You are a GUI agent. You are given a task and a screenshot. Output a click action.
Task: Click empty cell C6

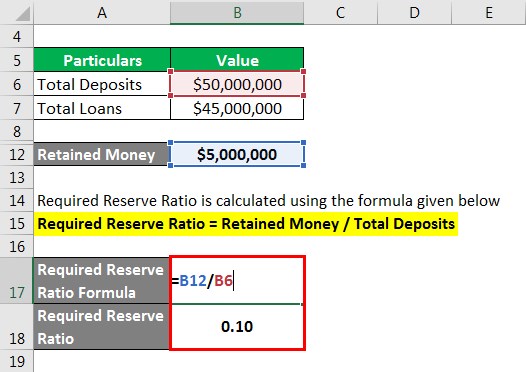coord(341,84)
